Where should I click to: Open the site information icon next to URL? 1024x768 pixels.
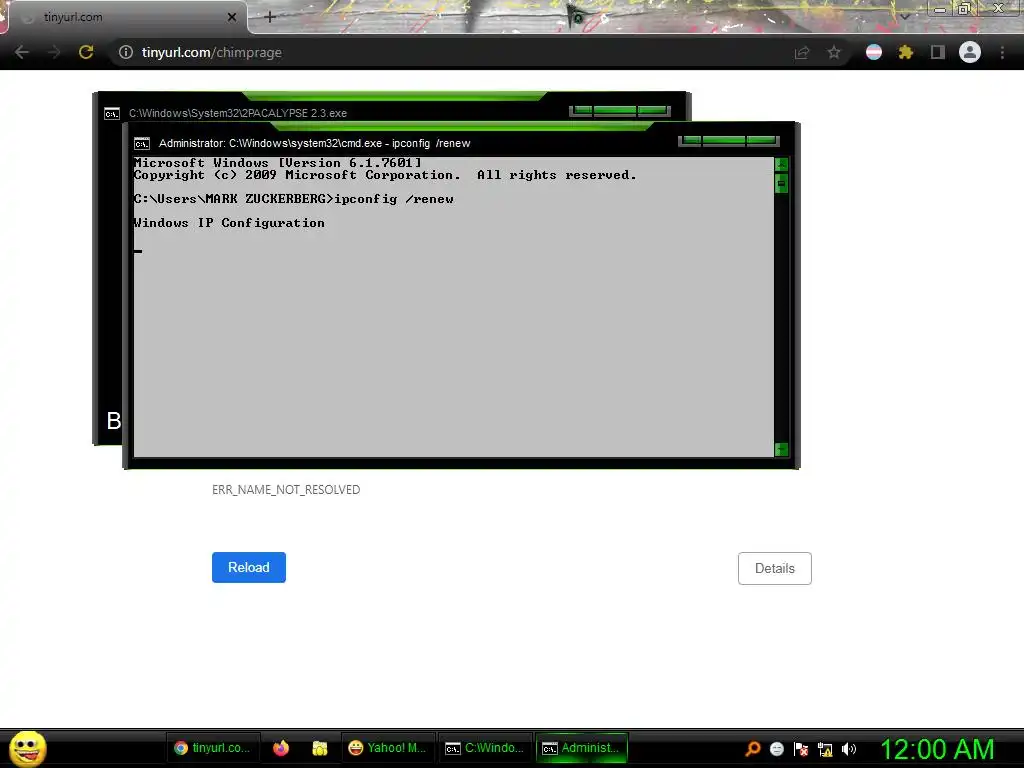coord(126,52)
